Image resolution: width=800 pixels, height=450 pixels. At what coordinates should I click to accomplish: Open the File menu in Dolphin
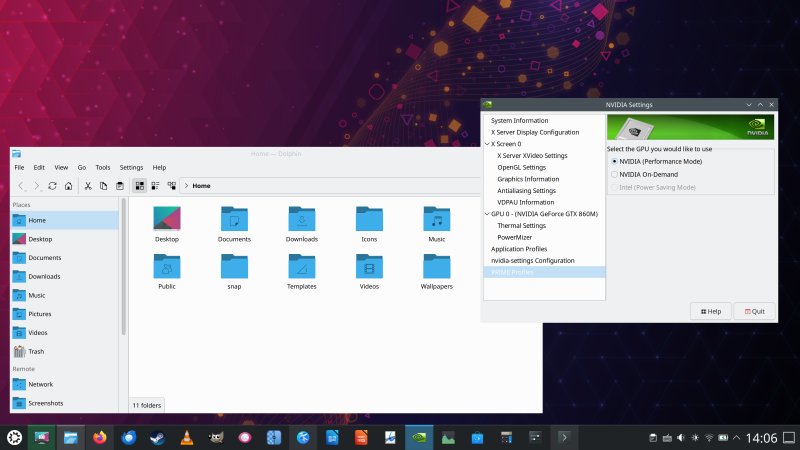[19, 167]
